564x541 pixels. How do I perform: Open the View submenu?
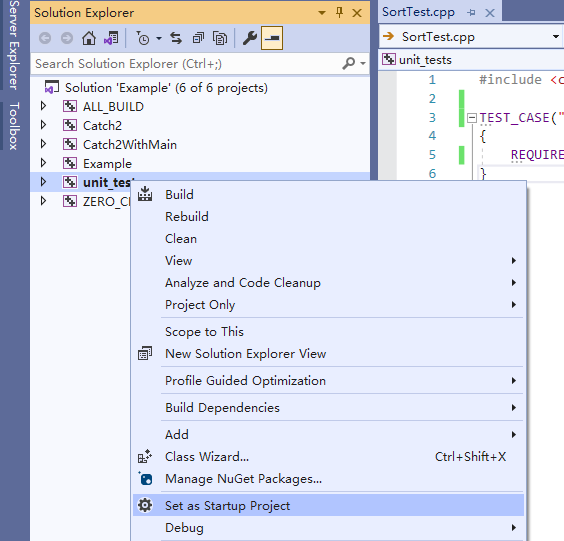[x=328, y=261]
